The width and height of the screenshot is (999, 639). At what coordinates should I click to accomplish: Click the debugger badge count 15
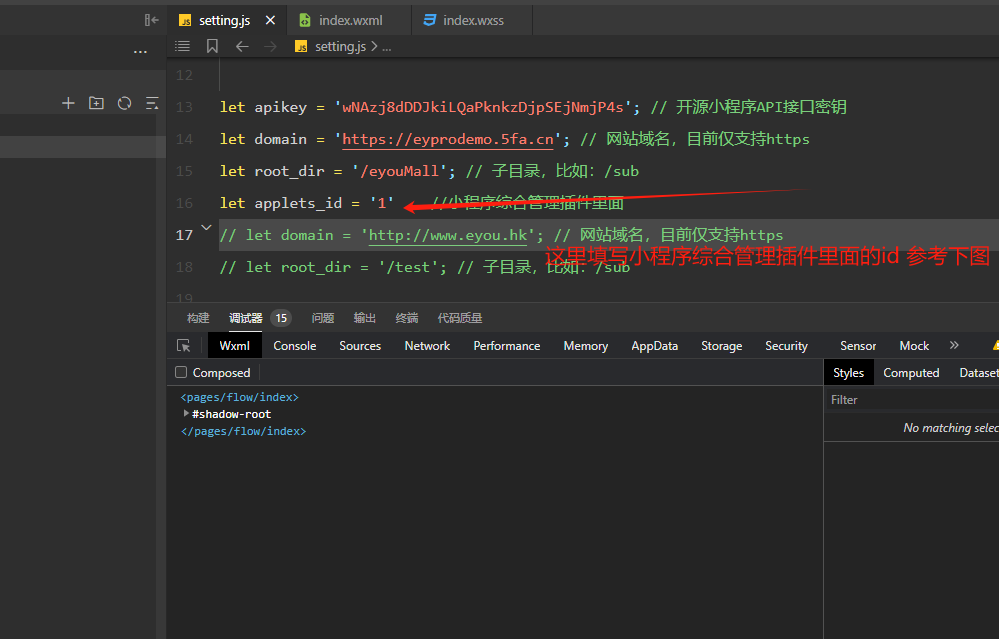click(x=281, y=318)
